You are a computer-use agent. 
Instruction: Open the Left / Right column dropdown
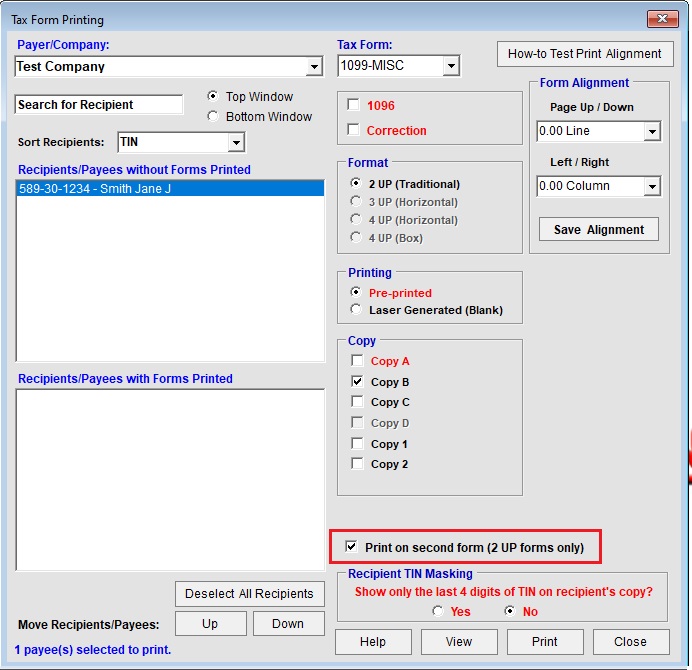pyautogui.click(x=651, y=186)
